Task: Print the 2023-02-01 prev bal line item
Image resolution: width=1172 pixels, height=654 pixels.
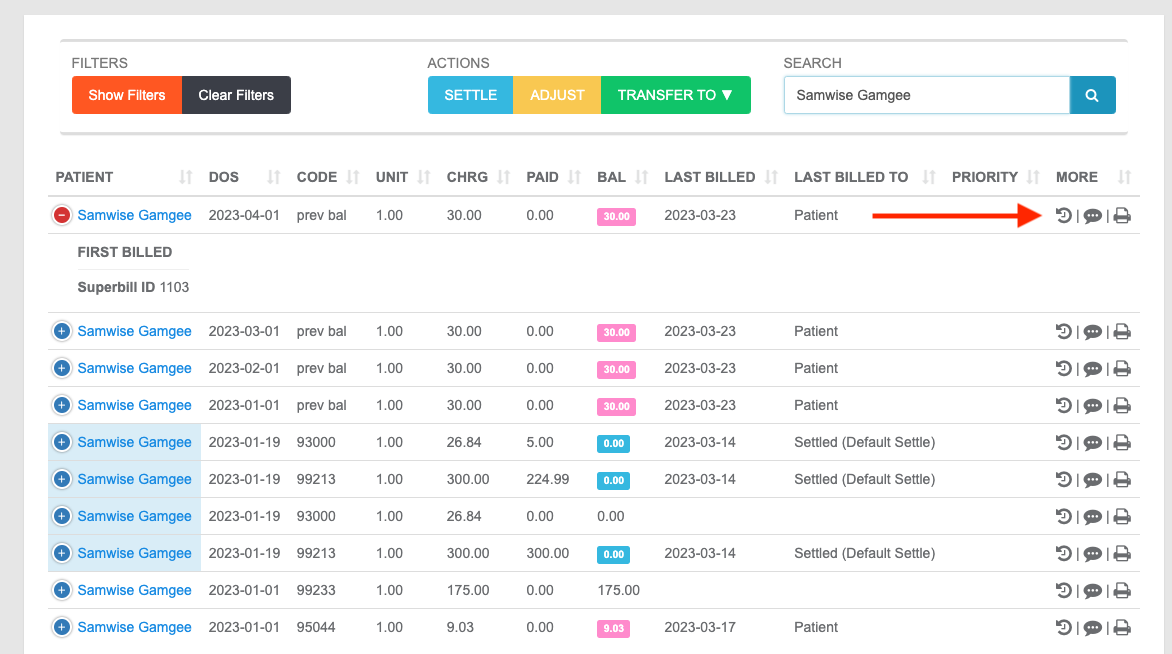Action: pyautogui.click(x=1122, y=368)
